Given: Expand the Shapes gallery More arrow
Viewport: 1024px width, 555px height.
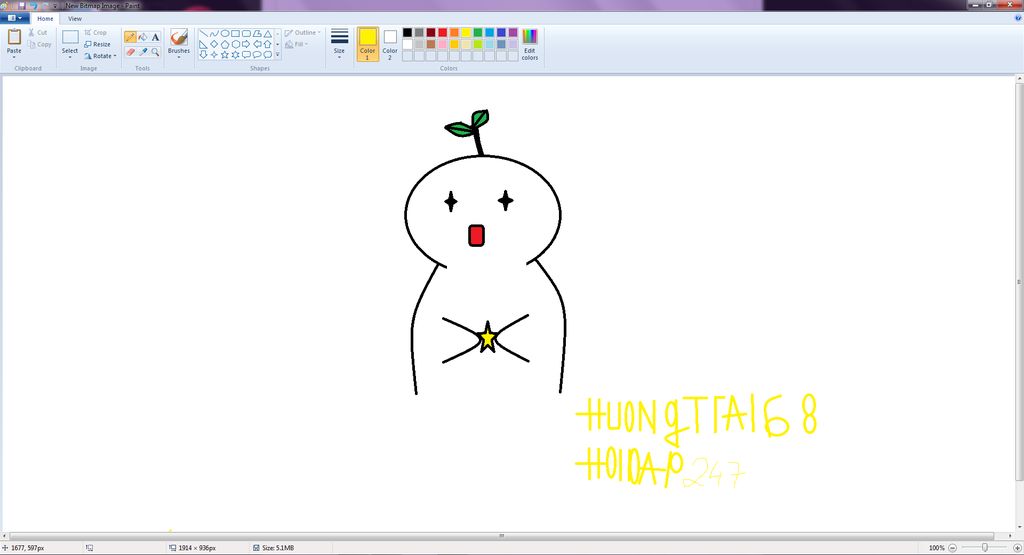Looking at the screenshot, I should [278, 54].
